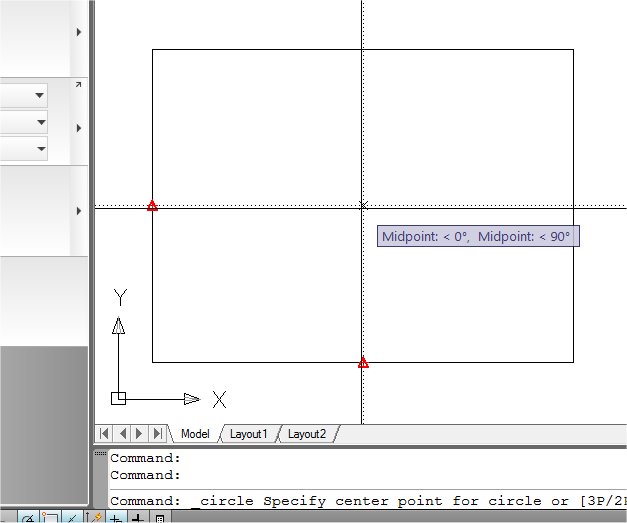627x523 pixels.
Task: Click bottom-edge red midpoint snap marker
Action: 363,363
